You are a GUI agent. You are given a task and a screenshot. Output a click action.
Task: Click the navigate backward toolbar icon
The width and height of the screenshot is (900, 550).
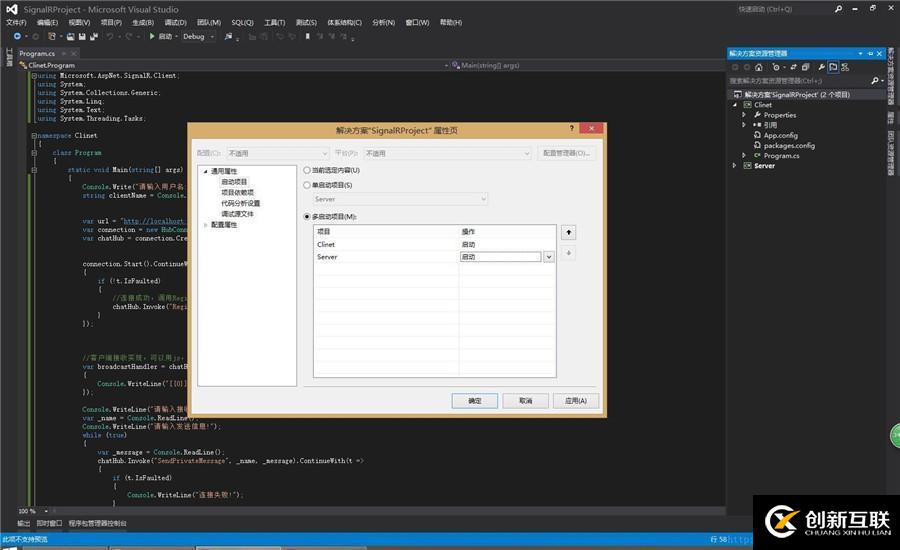pos(17,36)
